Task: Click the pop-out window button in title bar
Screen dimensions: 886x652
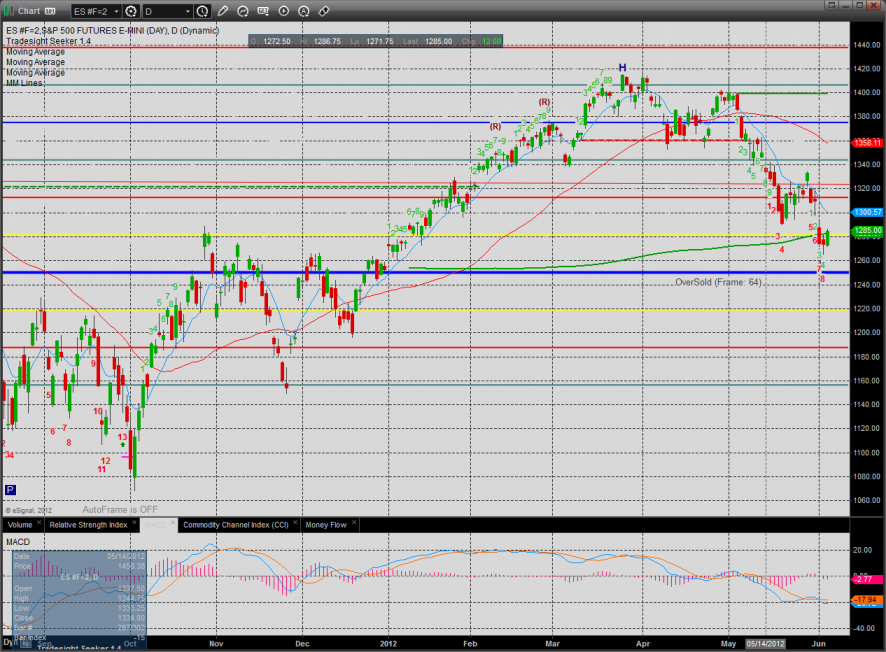Action: tap(831, 5)
